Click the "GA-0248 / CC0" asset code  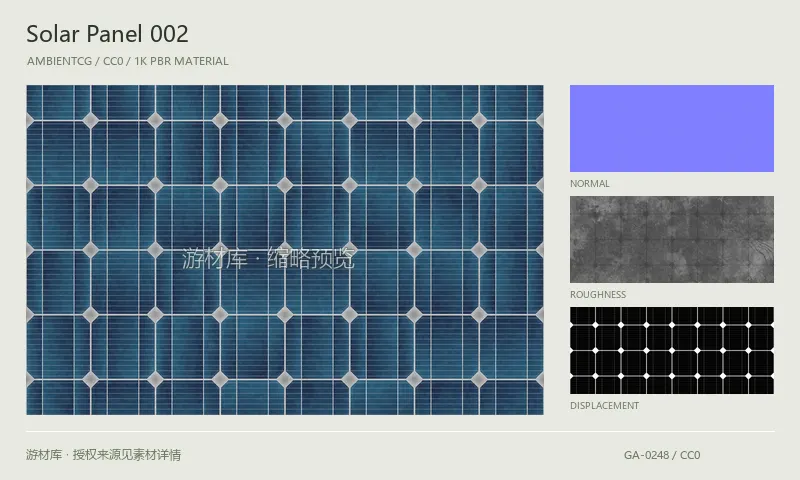662,455
